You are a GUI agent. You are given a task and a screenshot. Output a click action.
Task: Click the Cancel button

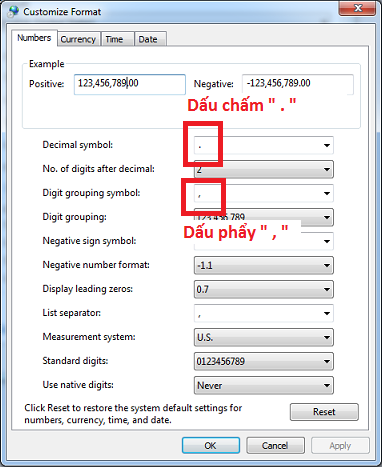pyautogui.click(x=275, y=446)
